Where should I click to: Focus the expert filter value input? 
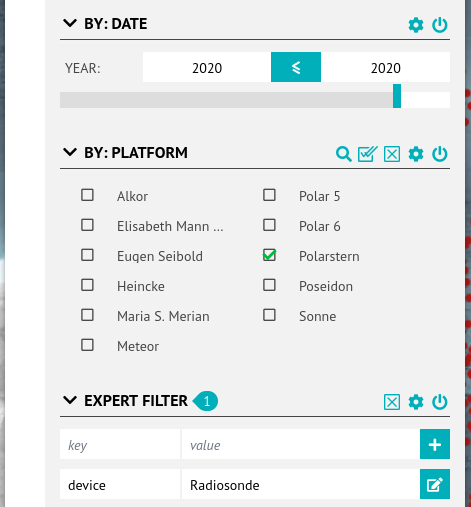[301, 444]
